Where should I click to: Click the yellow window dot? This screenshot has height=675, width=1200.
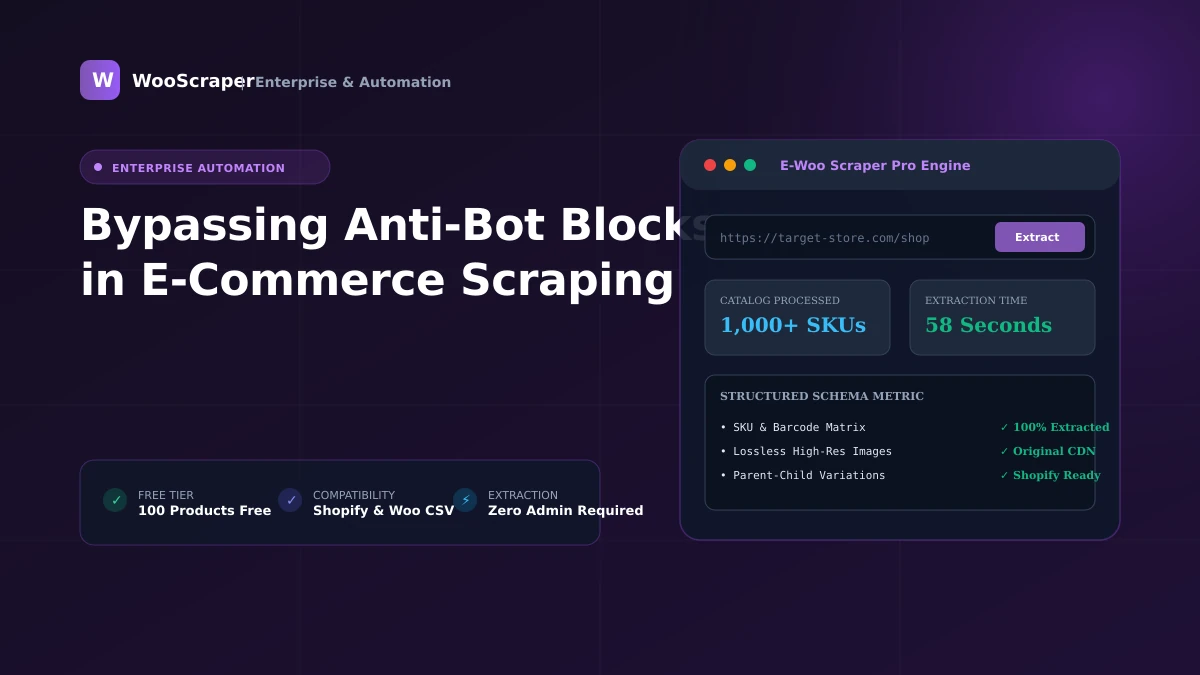[x=730, y=165]
